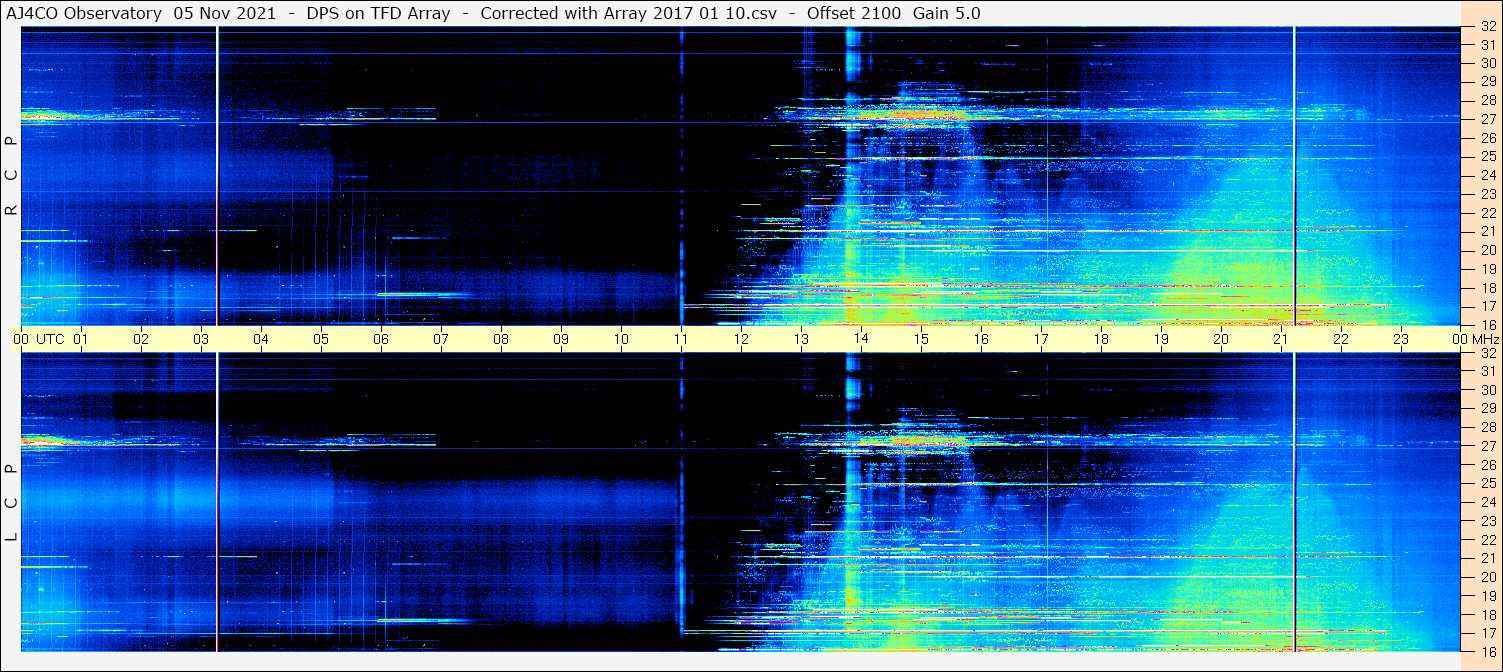This screenshot has width=1503, height=672.
Task: Select the 27 MHz label on the upper scale
Action: pyautogui.click(x=1487, y=119)
